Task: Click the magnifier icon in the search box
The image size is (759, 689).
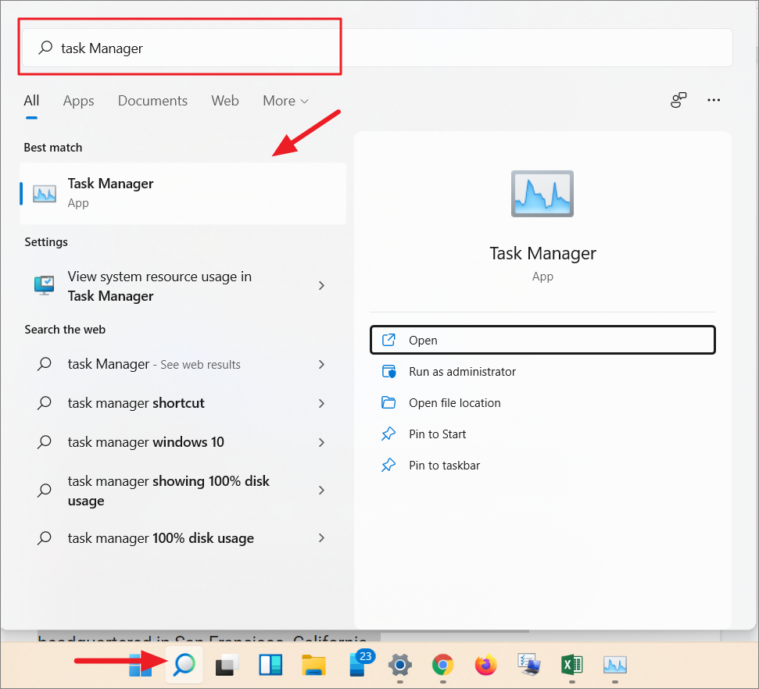Action: 46,47
